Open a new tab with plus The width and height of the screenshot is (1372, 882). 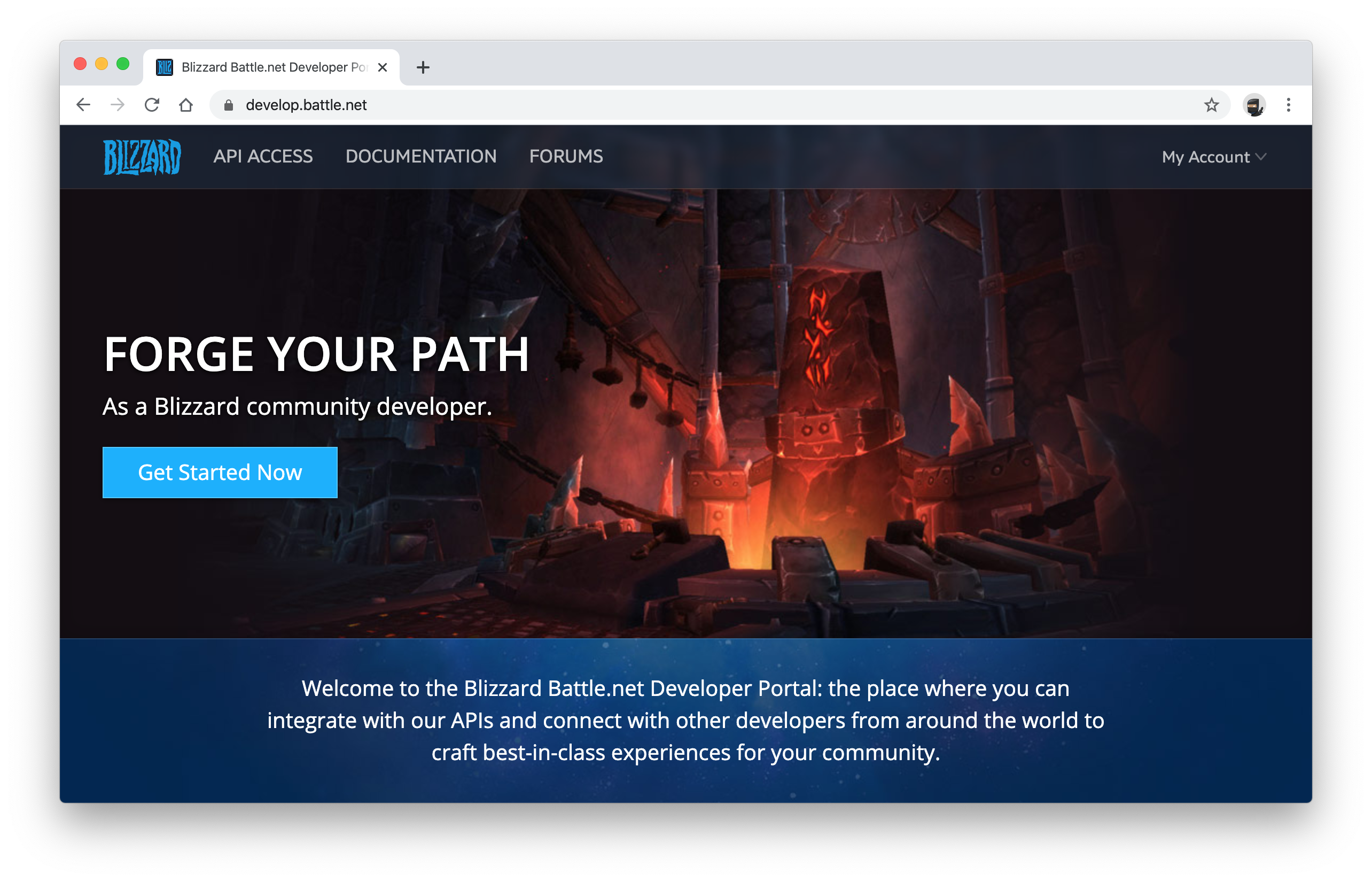pyautogui.click(x=423, y=67)
